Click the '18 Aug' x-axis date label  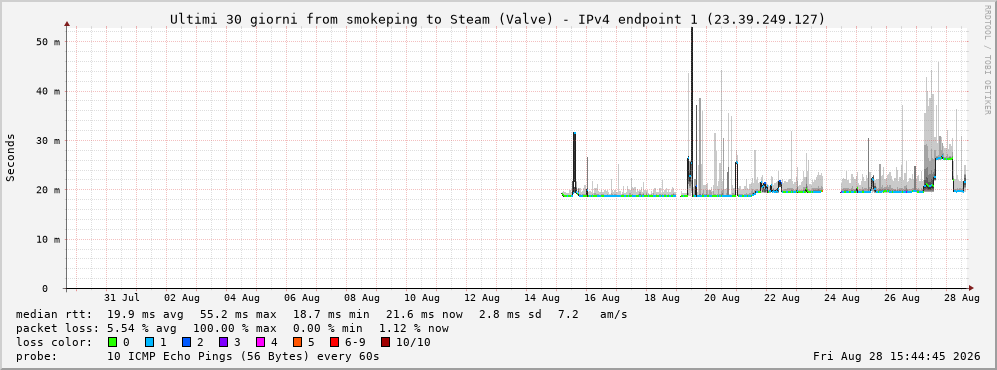click(x=663, y=298)
